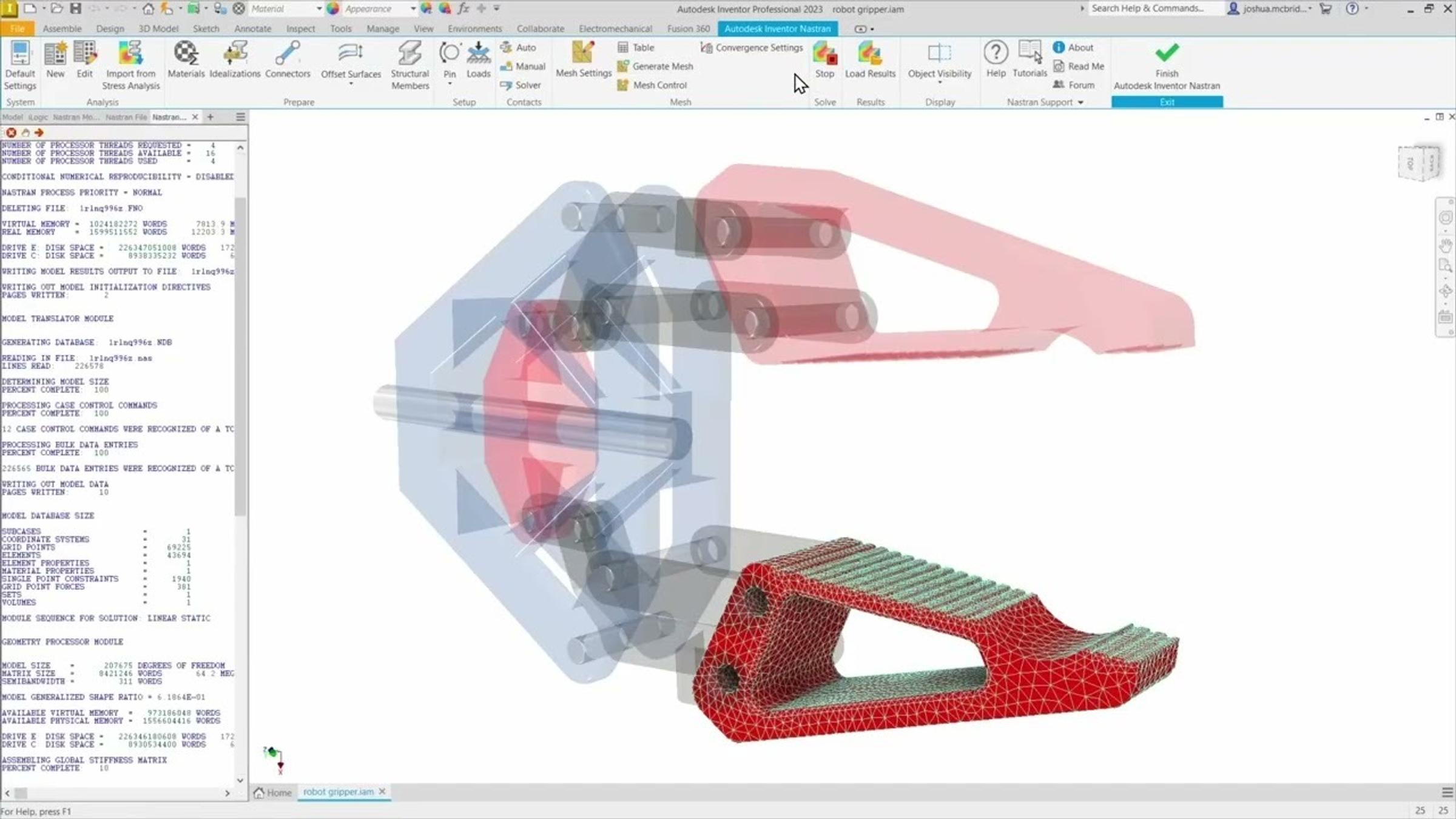Open the Appearance color wheel swatch

332,8
